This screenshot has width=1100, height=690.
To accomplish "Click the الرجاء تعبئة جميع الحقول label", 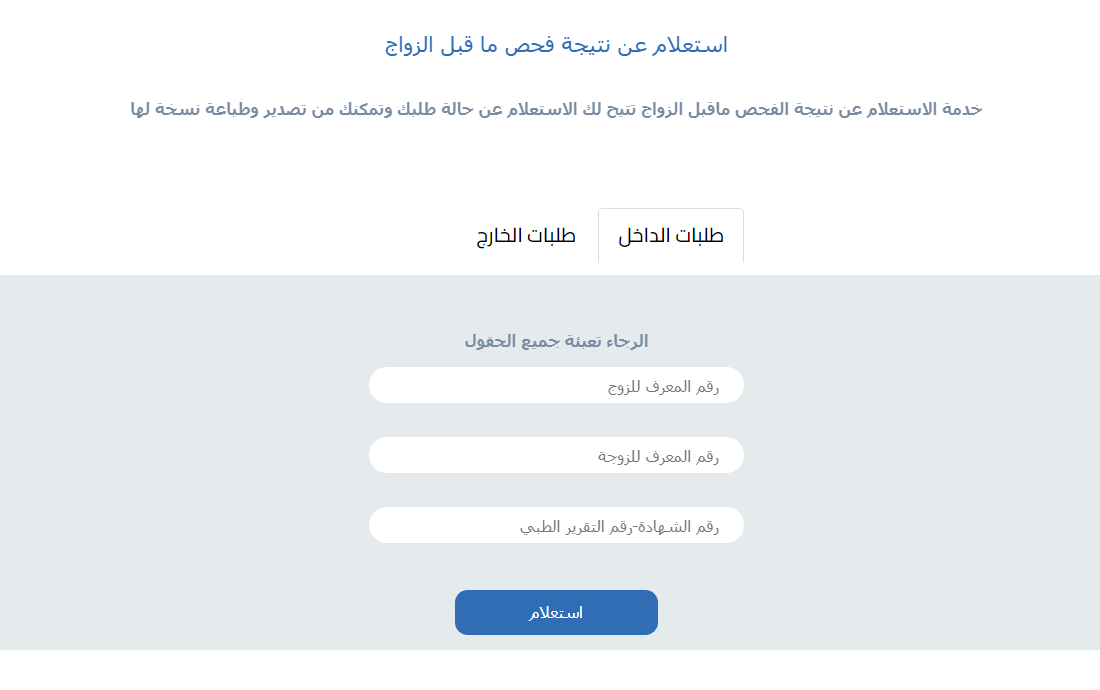I will 556,341.
